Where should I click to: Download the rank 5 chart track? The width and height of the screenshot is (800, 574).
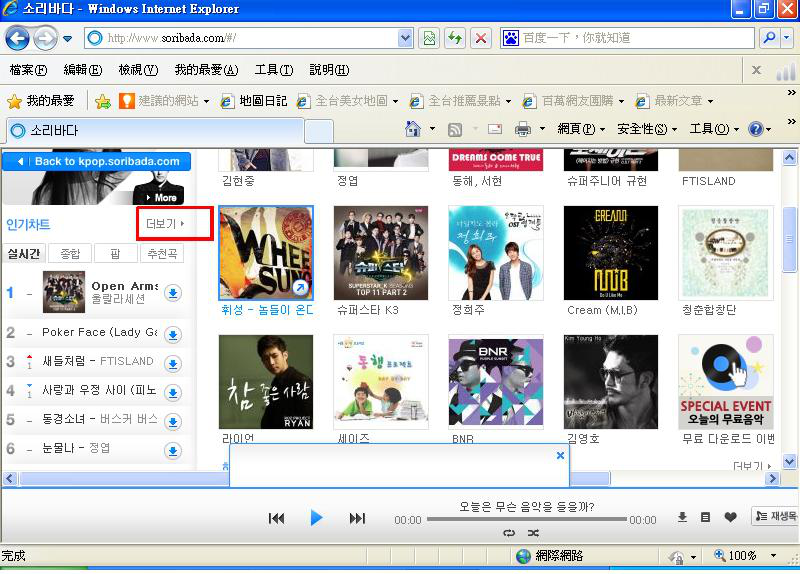coord(173,422)
